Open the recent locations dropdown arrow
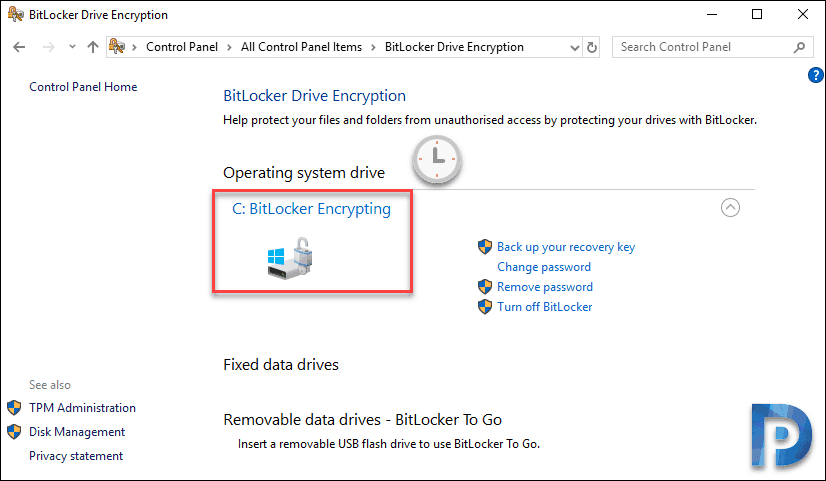This screenshot has height=481, width=826. click(72, 47)
